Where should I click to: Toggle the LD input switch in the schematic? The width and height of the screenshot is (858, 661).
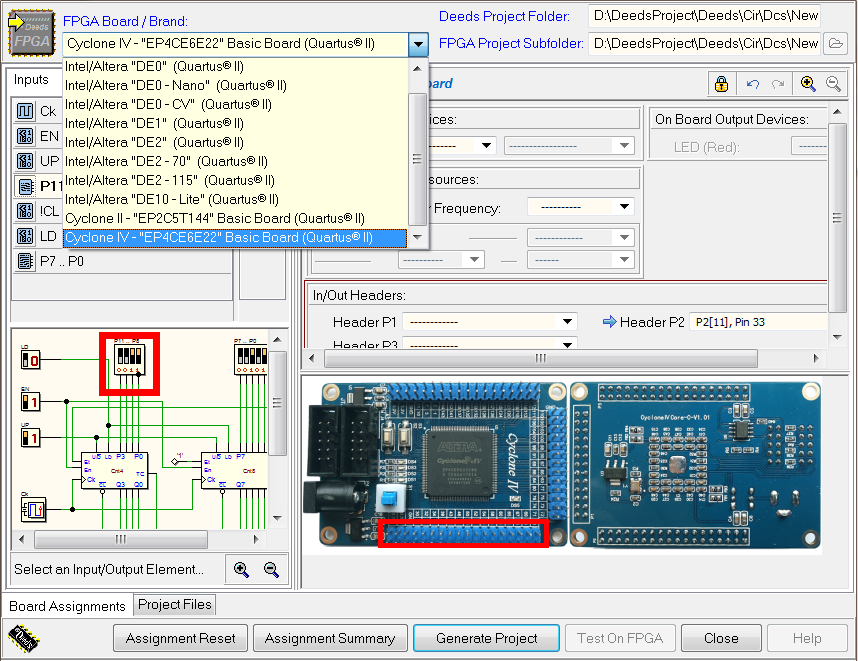(x=31, y=360)
